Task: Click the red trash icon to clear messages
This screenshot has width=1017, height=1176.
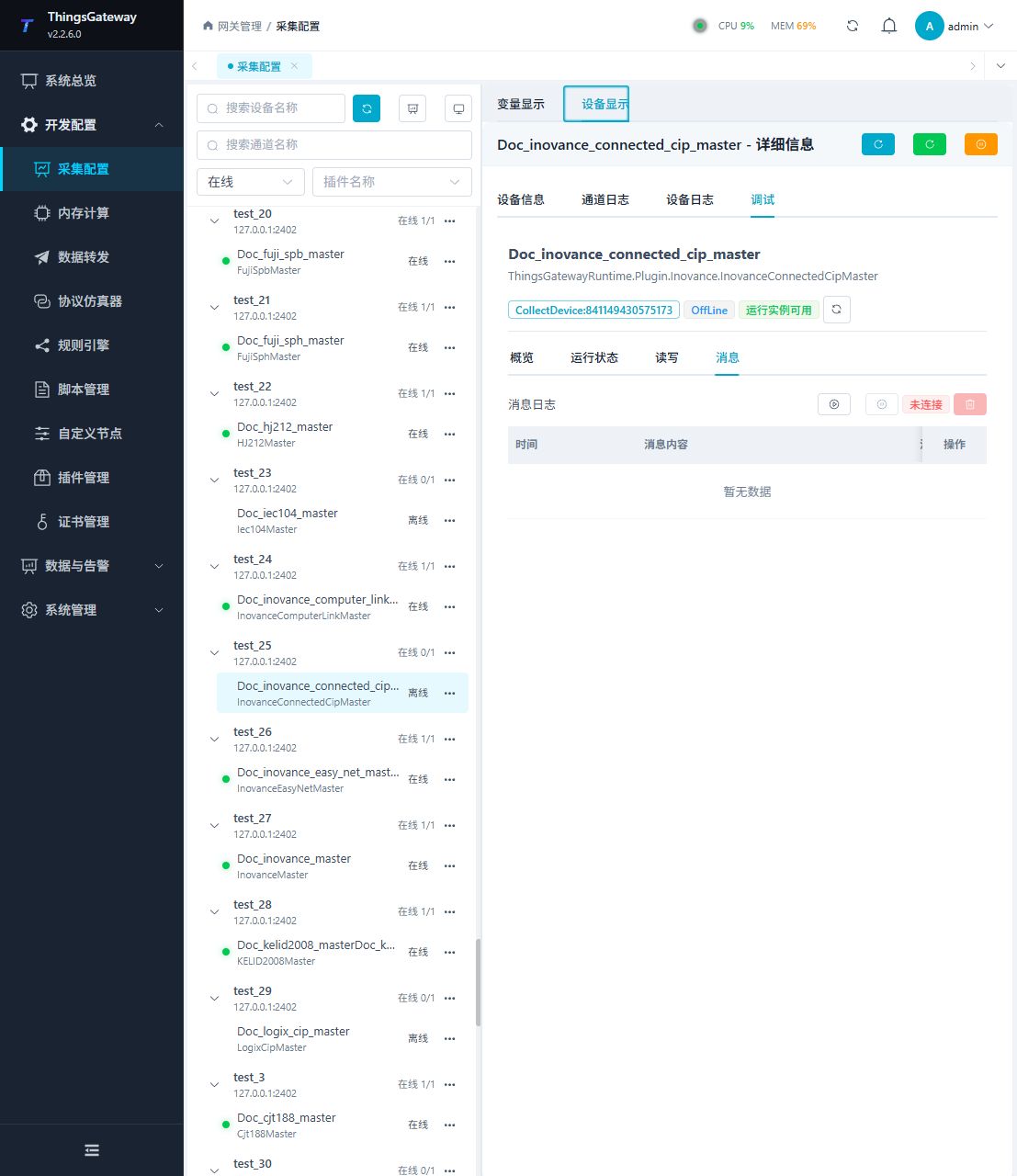Action: (970, 404)
